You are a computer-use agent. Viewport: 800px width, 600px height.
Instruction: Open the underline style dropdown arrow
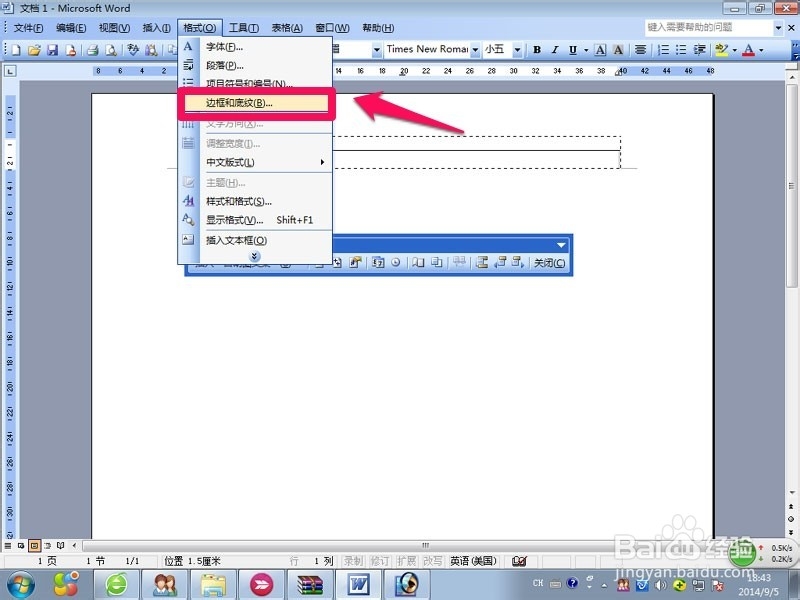586,49
